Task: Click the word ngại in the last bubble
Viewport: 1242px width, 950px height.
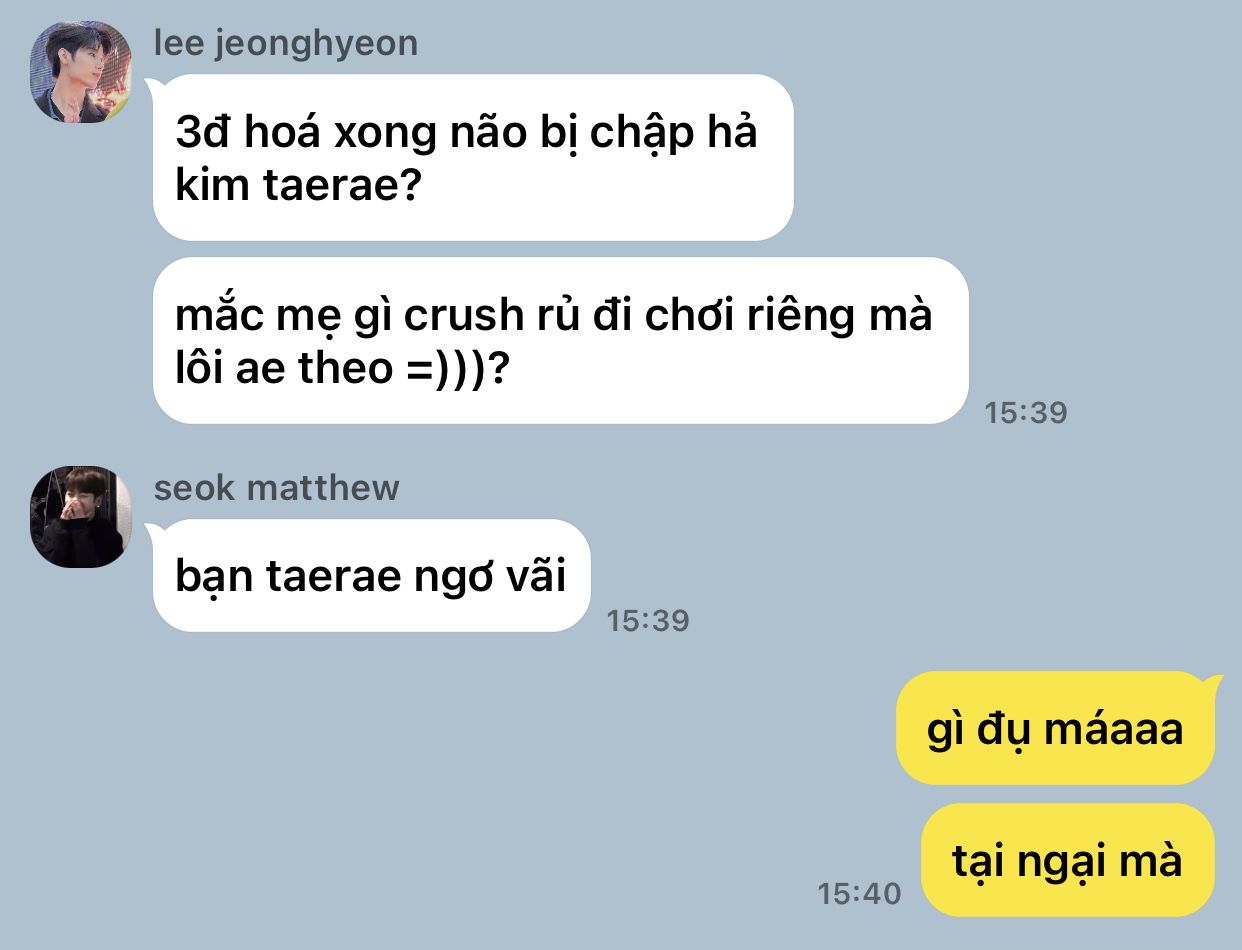Action: pyautogui.click(x=1068, y=861)
